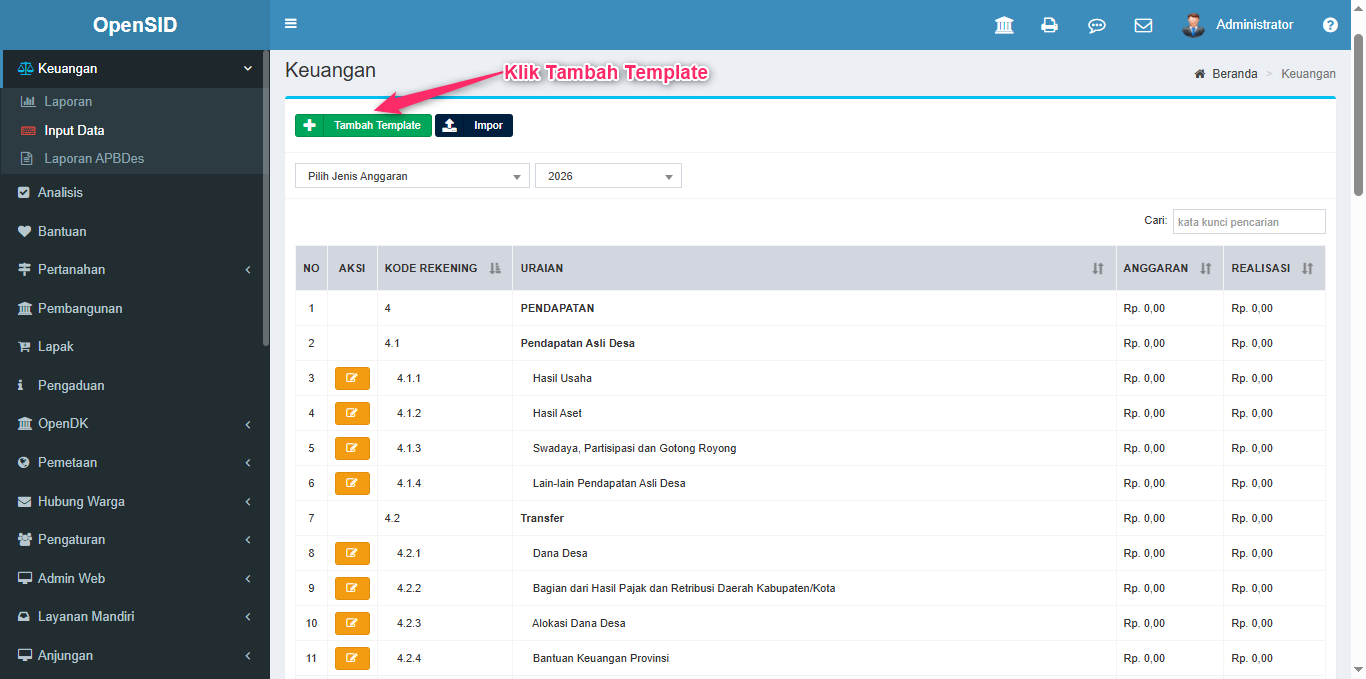Click the Impor button
Screen dimensions: 1366x679
(x=474, y=125)
